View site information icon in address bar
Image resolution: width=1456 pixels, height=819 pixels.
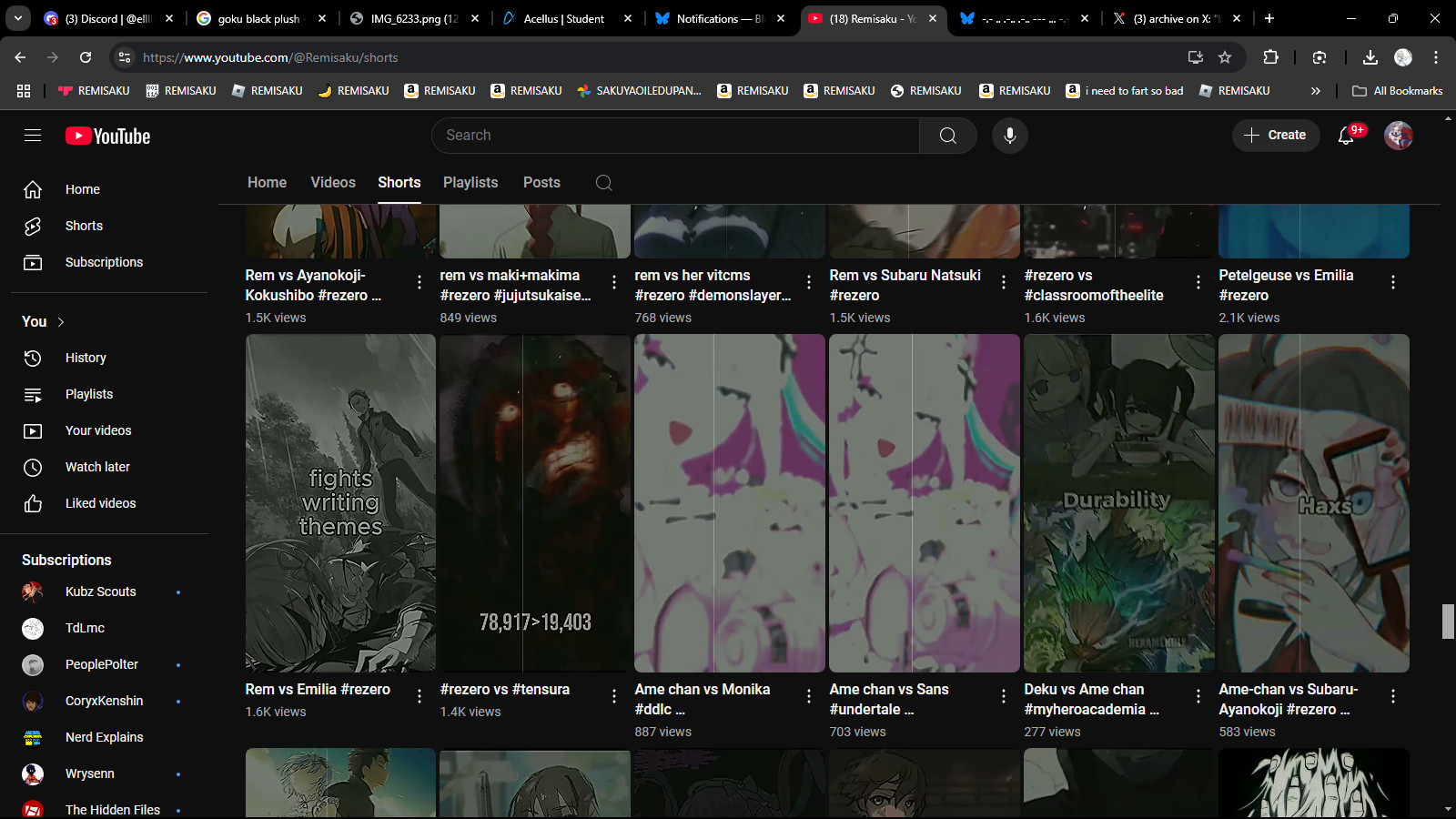click(126, 57)
